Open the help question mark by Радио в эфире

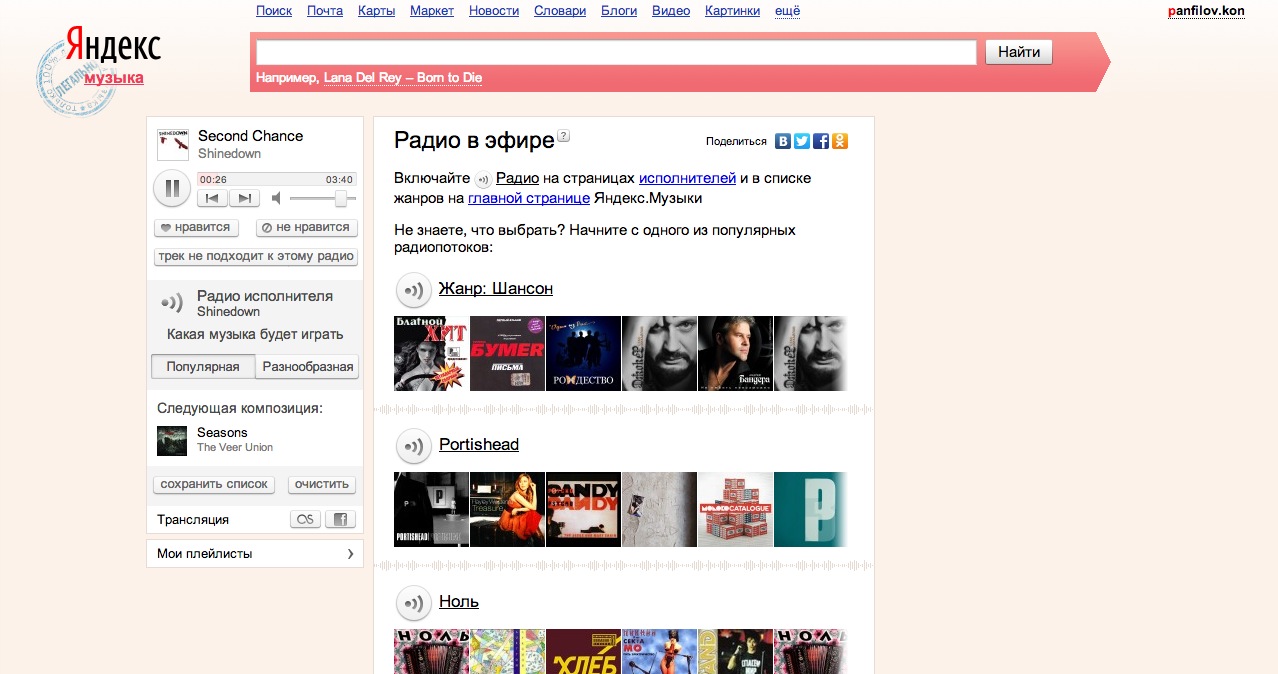(x=564, y=136)
